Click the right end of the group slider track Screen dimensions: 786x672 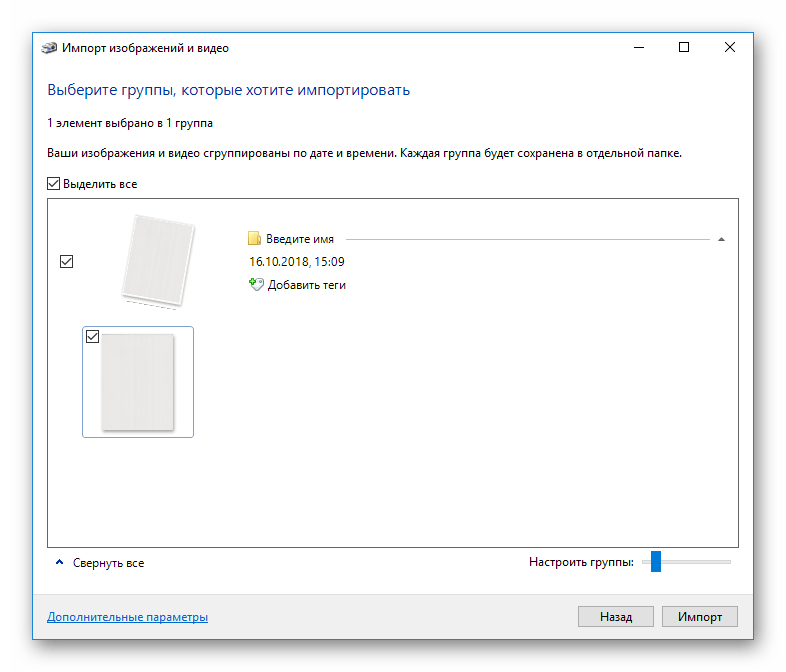[x=727, y=562]
